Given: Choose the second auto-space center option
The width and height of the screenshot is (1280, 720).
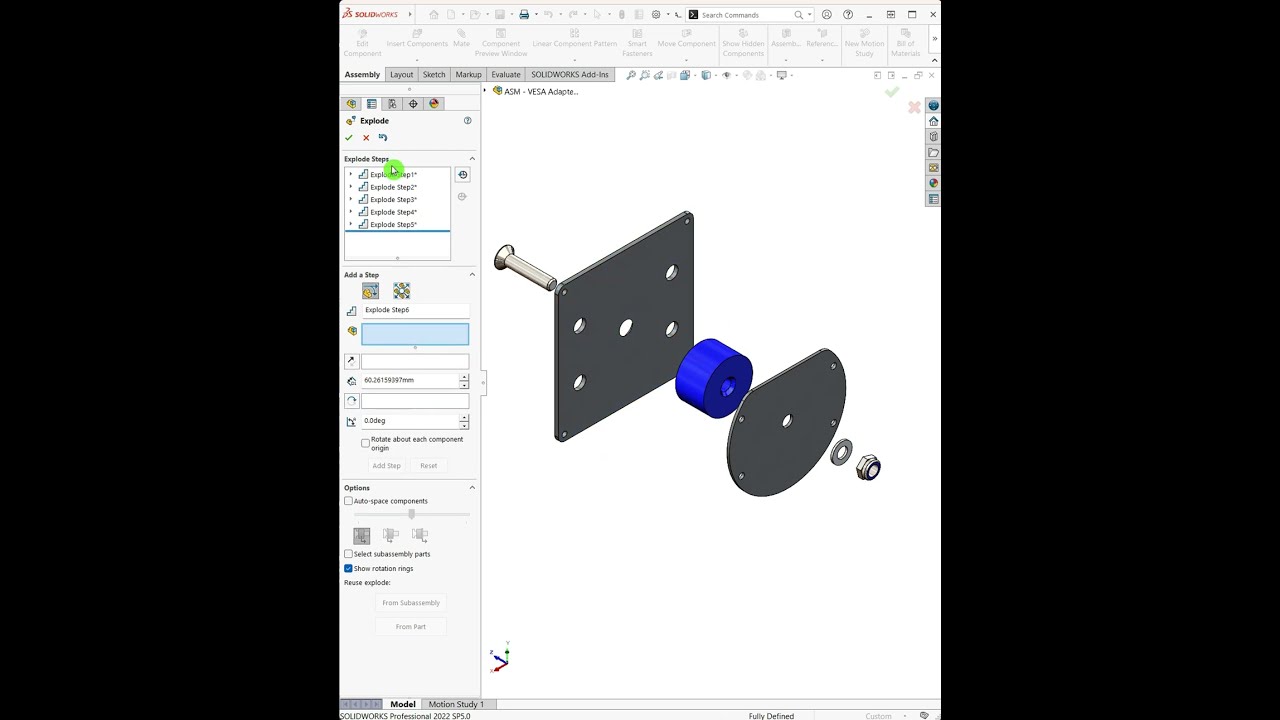Looking at the screenshot, I should tap(391, 536).
